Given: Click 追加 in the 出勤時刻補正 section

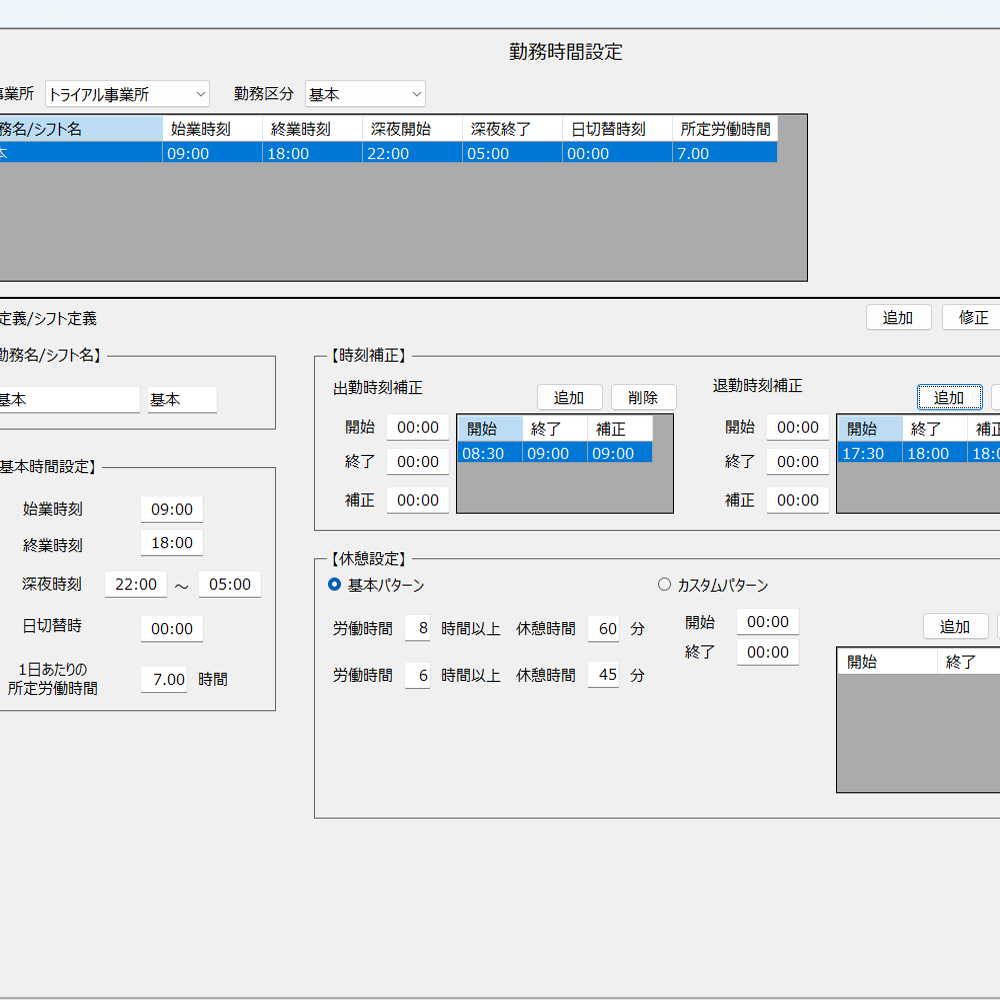Looking at the screenshot, I should [569, 396].
